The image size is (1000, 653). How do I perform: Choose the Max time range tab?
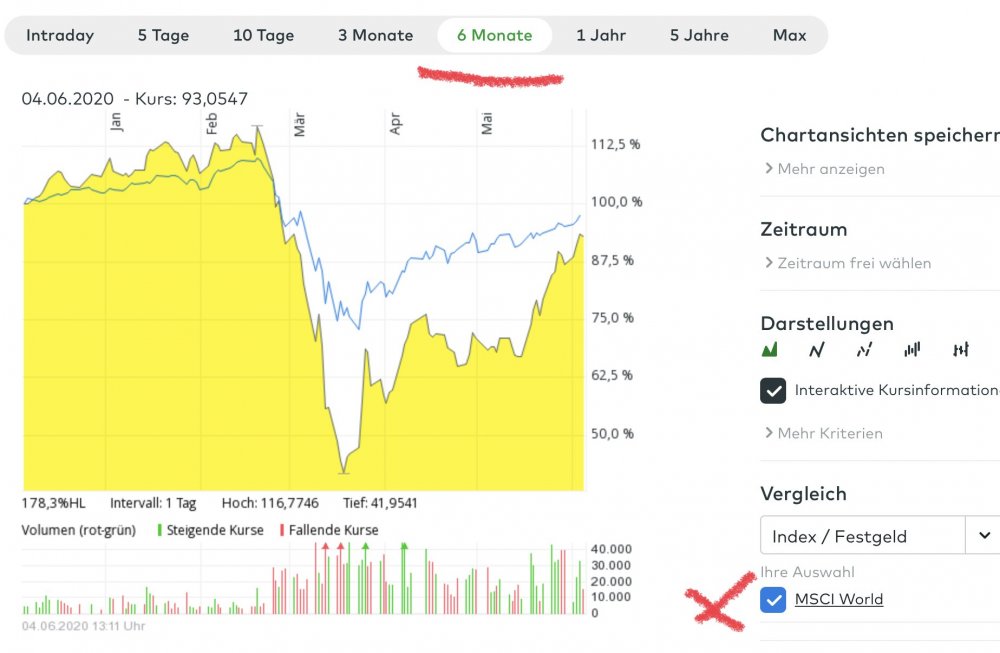[789, 35]
